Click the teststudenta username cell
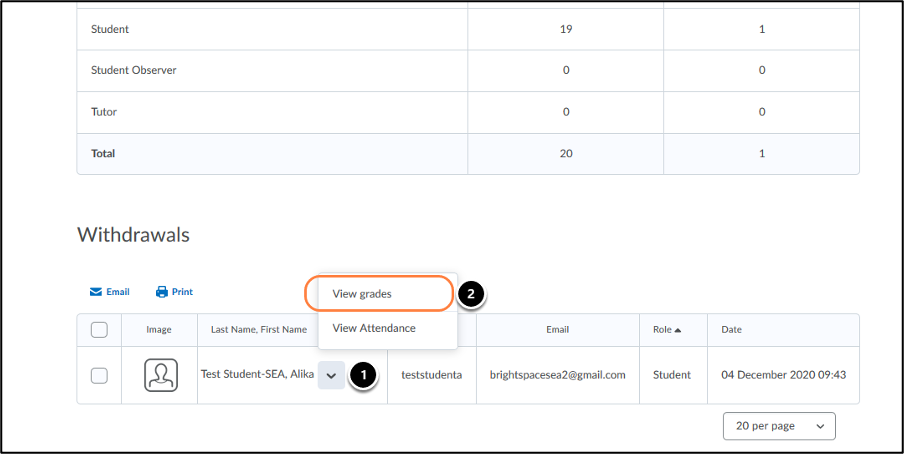Image resolution: width=904 pixels, height=454 pixels. point(431,375)
